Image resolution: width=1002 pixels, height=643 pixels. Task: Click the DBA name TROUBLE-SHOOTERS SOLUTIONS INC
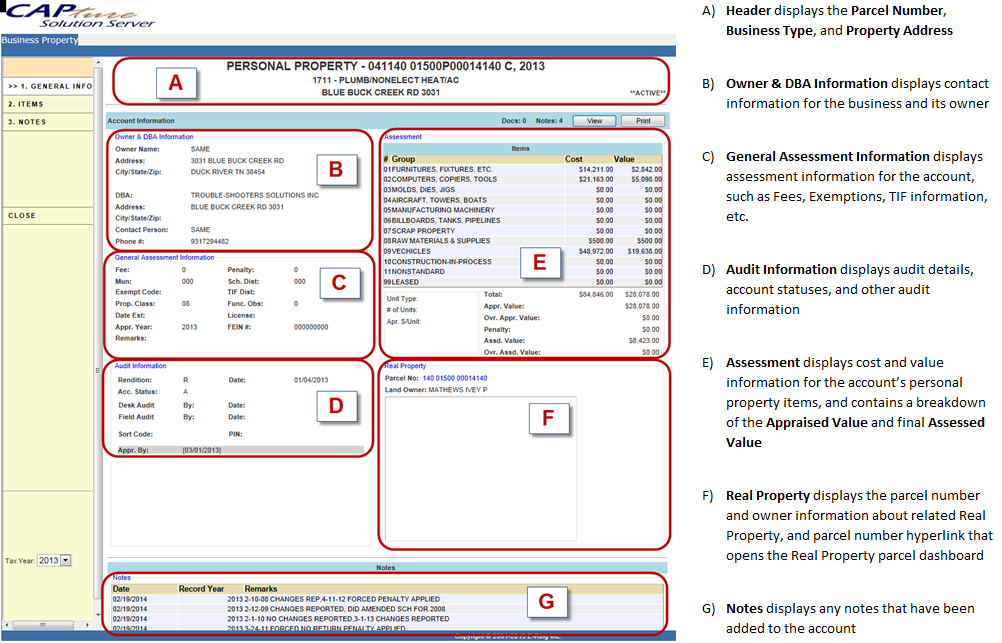pyautogui.click(x=254, y=195)
